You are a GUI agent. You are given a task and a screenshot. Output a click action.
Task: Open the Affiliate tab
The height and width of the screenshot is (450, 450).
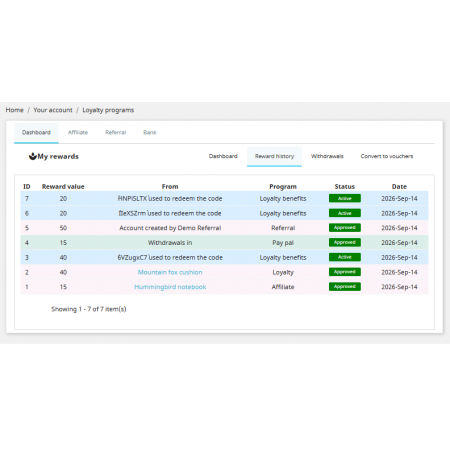tap(78, 132)
